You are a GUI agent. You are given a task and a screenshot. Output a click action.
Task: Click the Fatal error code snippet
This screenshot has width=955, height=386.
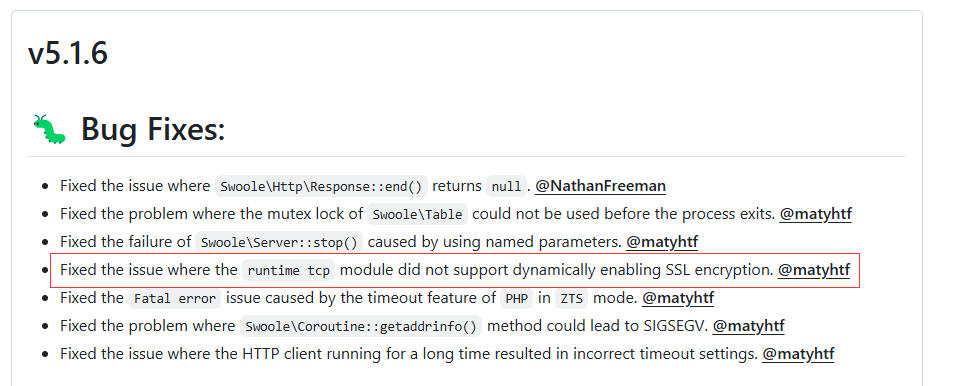pos(174,298)
